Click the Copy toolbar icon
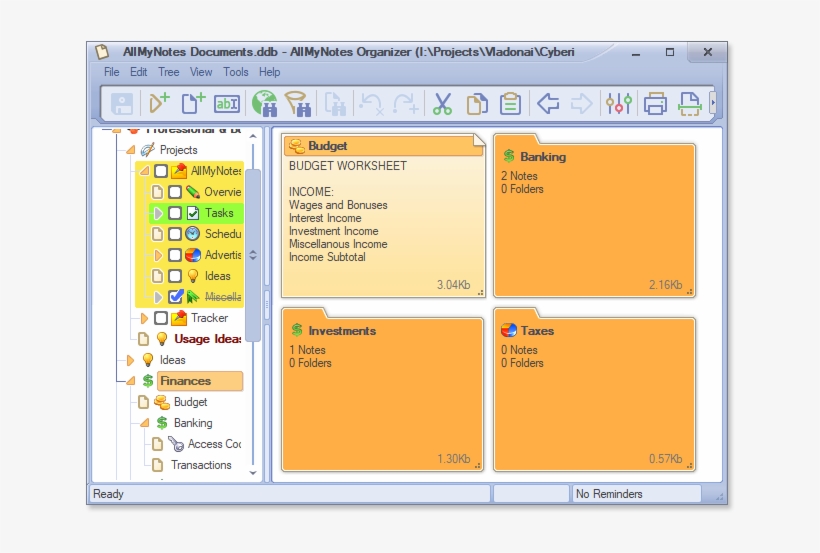 click(x=476, y=104)
